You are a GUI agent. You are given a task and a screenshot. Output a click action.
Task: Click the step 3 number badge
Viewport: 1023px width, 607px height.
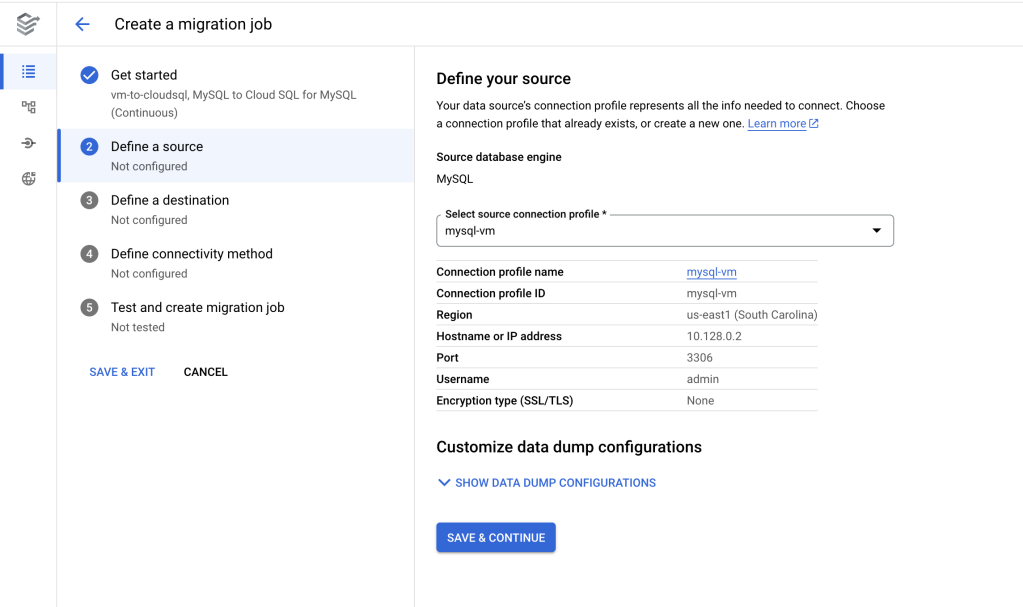(89, 200)
